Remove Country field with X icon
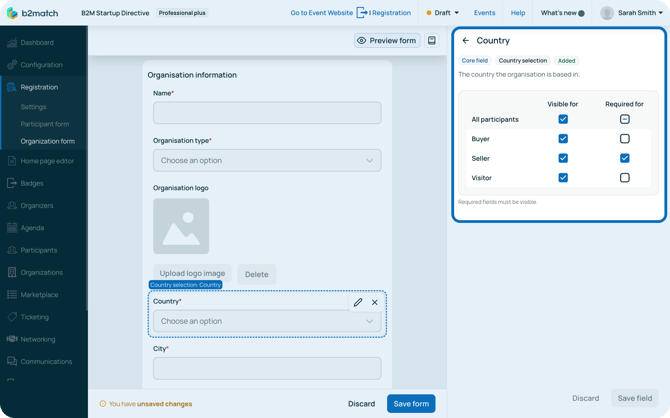Viewport: 670px width, 418px height. tap(375, 302)
